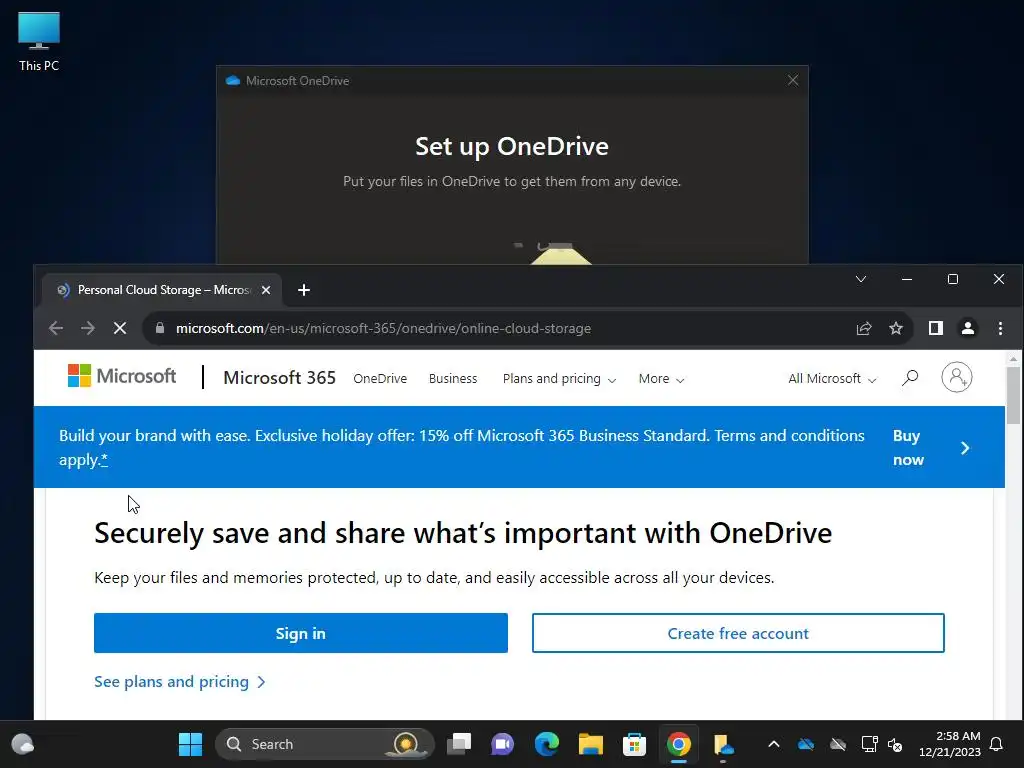
Task: Open muted volume tray icon
Action: 895,744
